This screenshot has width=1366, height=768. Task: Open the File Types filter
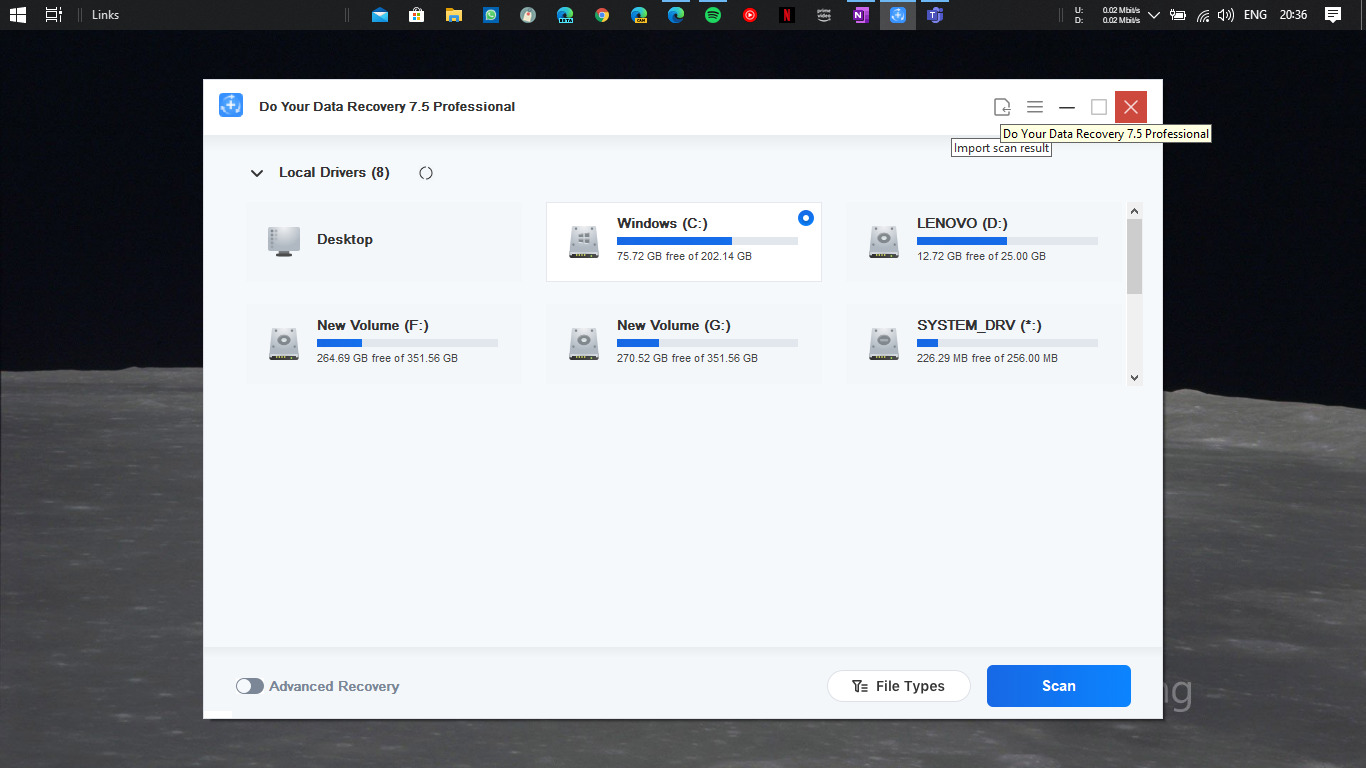[898, 686]
